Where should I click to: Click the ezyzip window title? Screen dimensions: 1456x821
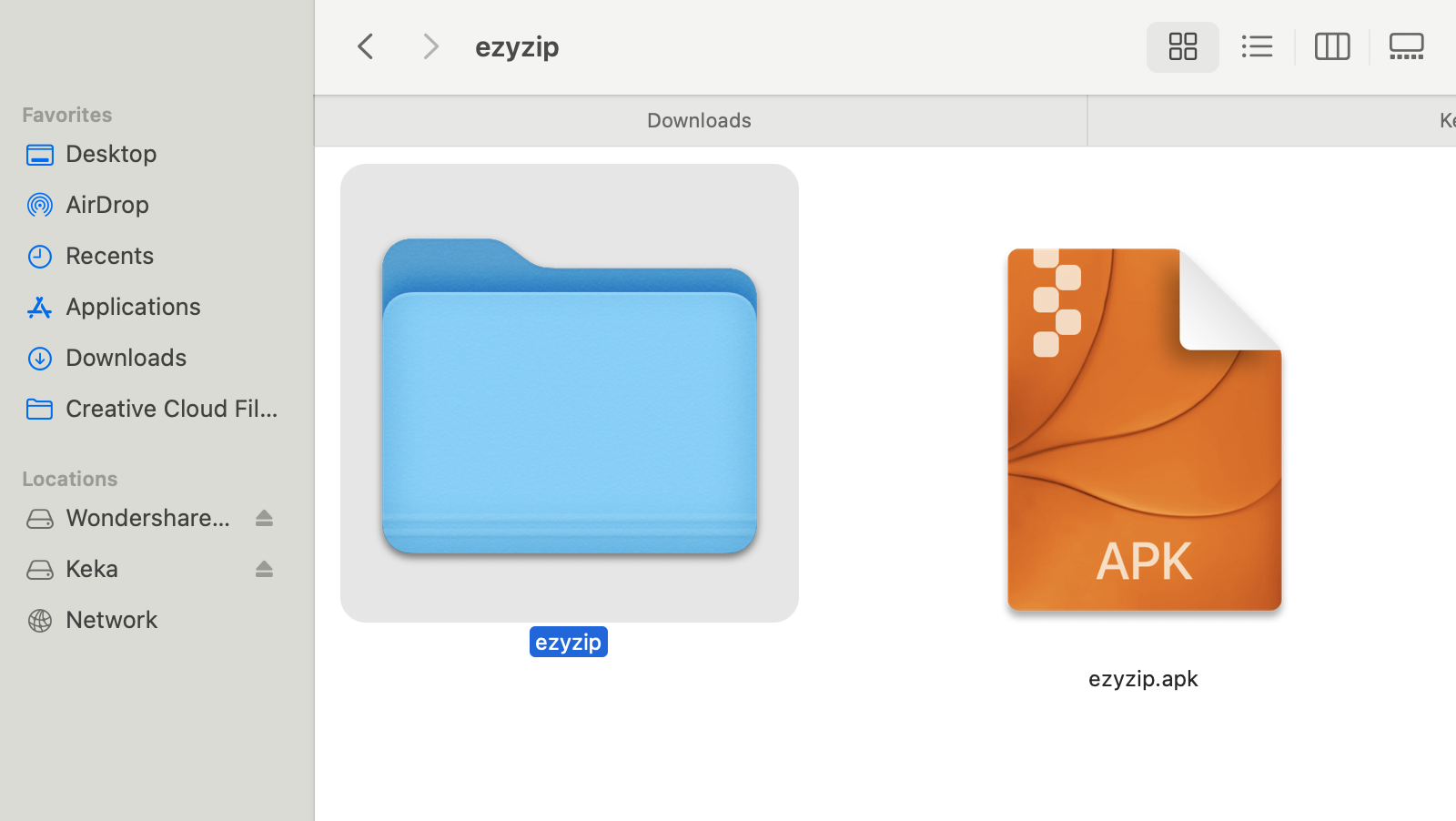click(x=517, y=46)
